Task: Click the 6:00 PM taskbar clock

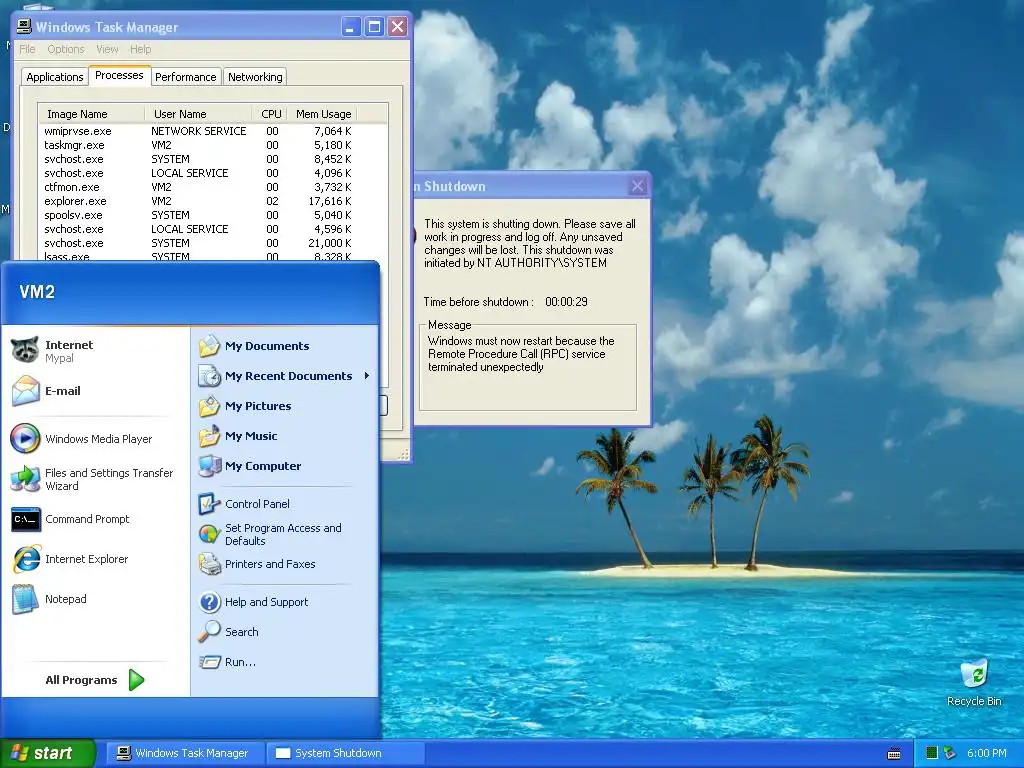Action: pyautogui.click(x=986, y=753)
